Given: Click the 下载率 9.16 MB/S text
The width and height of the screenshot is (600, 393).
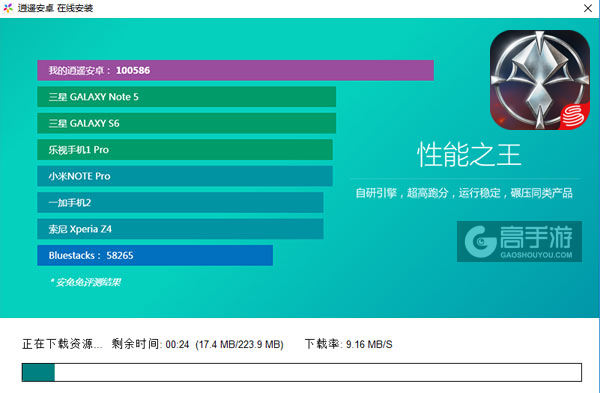Looking at the screenshot, I should 349,344.
